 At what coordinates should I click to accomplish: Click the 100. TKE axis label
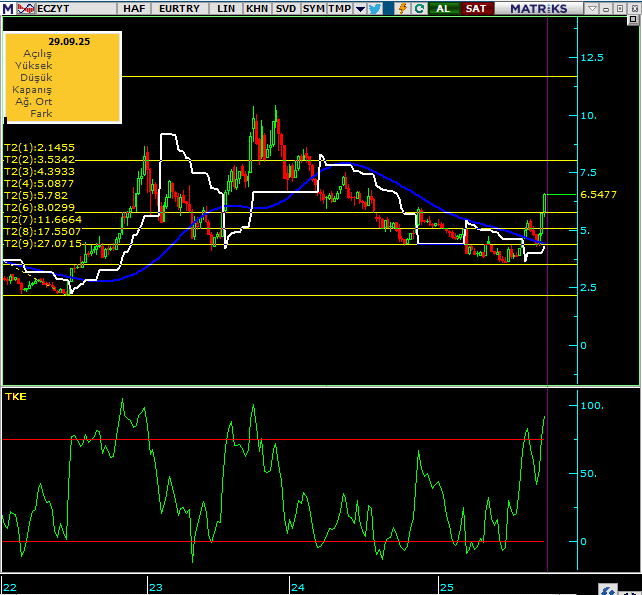click(592, 406)
